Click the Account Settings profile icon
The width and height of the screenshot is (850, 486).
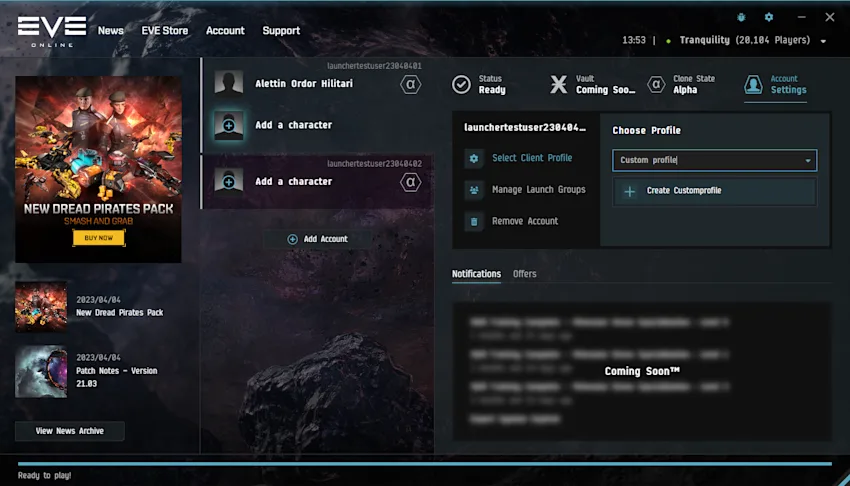pos(753,85)
